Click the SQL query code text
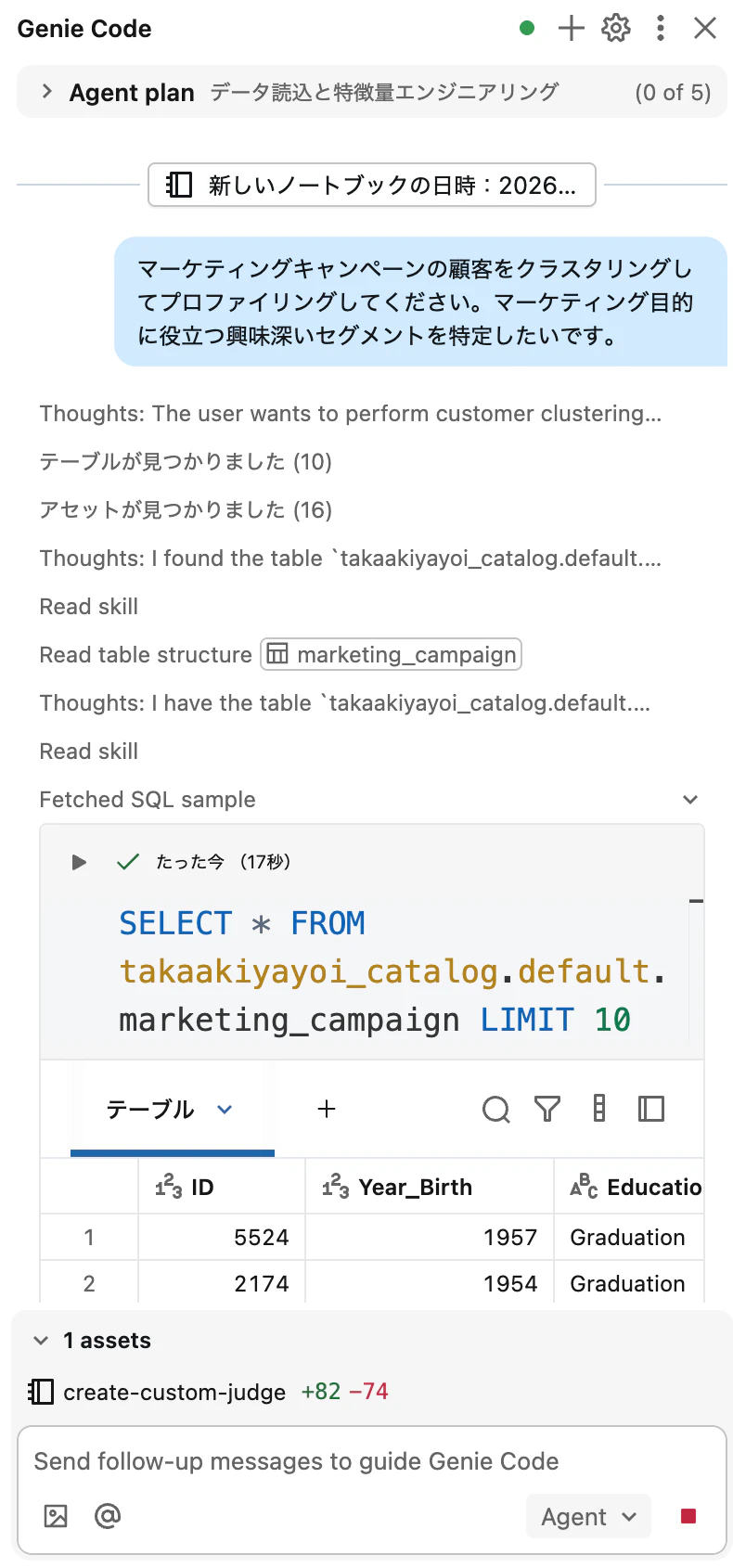This screenshot has height=1568, width=733. (393, 971)
